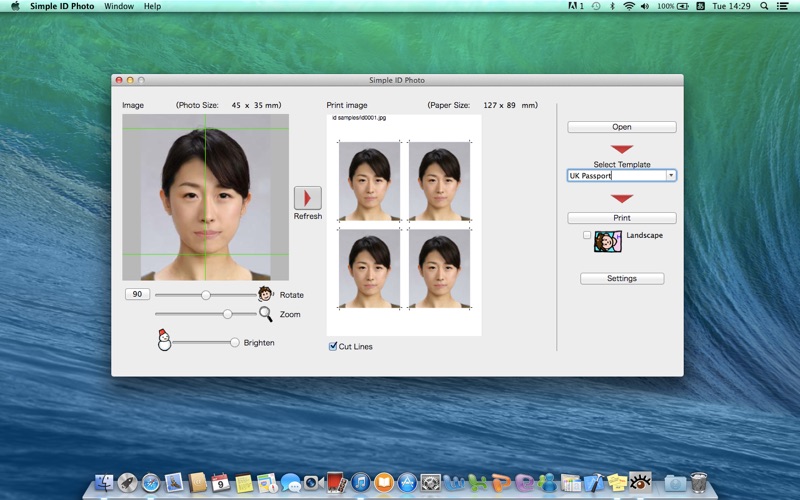
Task: Click the Settings button
Action: tap(621, 278)
